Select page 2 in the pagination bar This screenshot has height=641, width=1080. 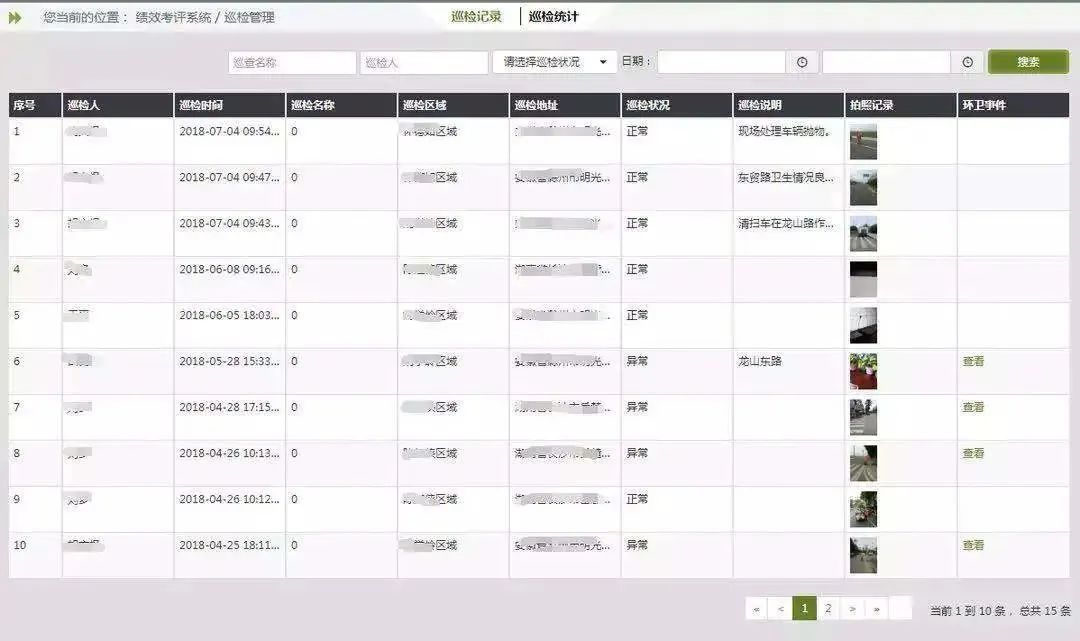pyautogui.click(x=829, y=607)
